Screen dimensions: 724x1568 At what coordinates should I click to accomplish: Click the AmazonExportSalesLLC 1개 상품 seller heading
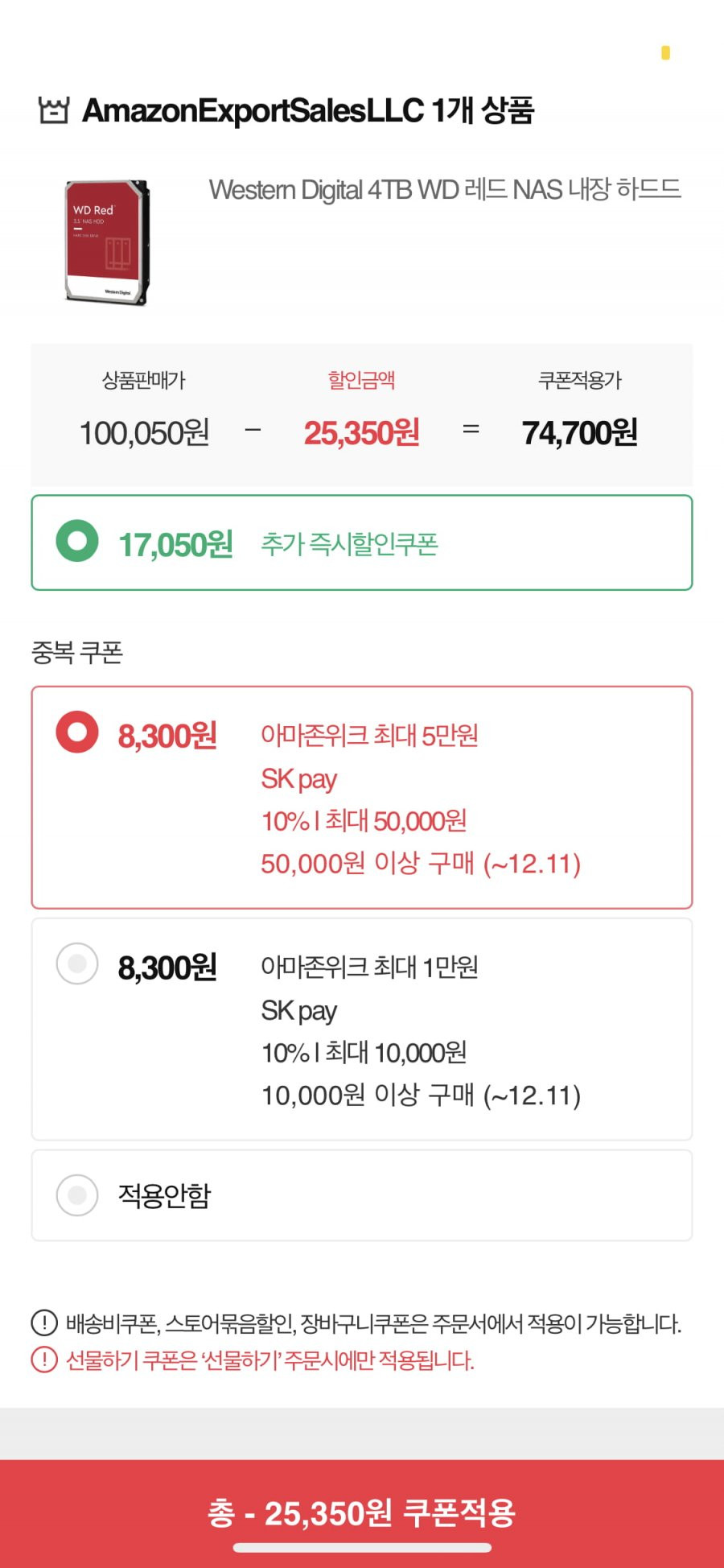pyautogui.click(x=308, y=110)
